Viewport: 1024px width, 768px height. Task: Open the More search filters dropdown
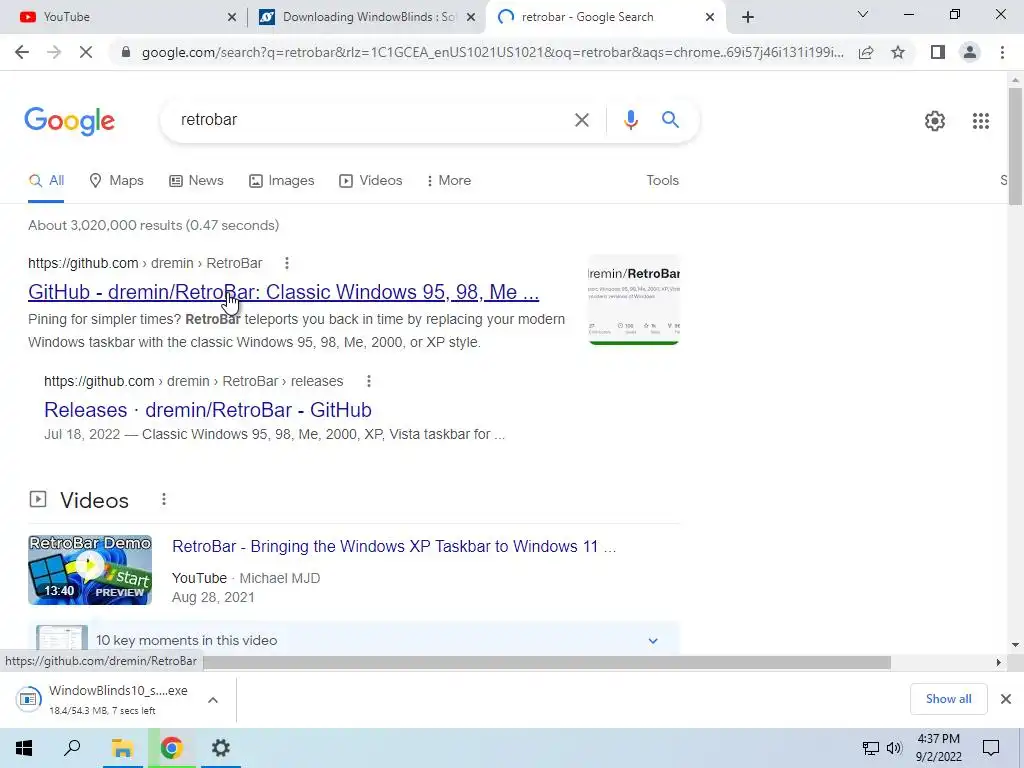[x=448, y=180]
